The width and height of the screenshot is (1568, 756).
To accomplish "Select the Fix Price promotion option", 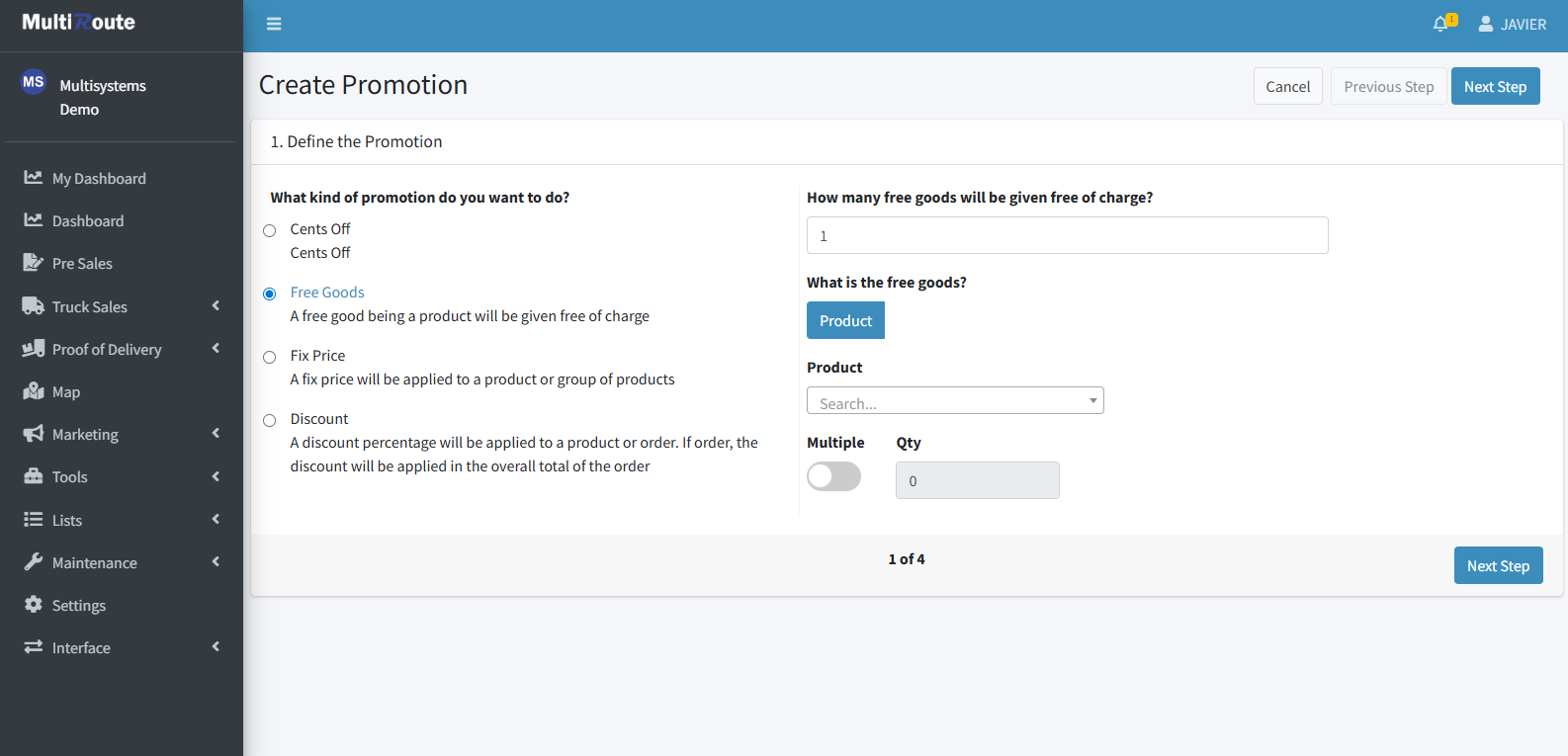I will pyautogui.click(x=269, y=357).
